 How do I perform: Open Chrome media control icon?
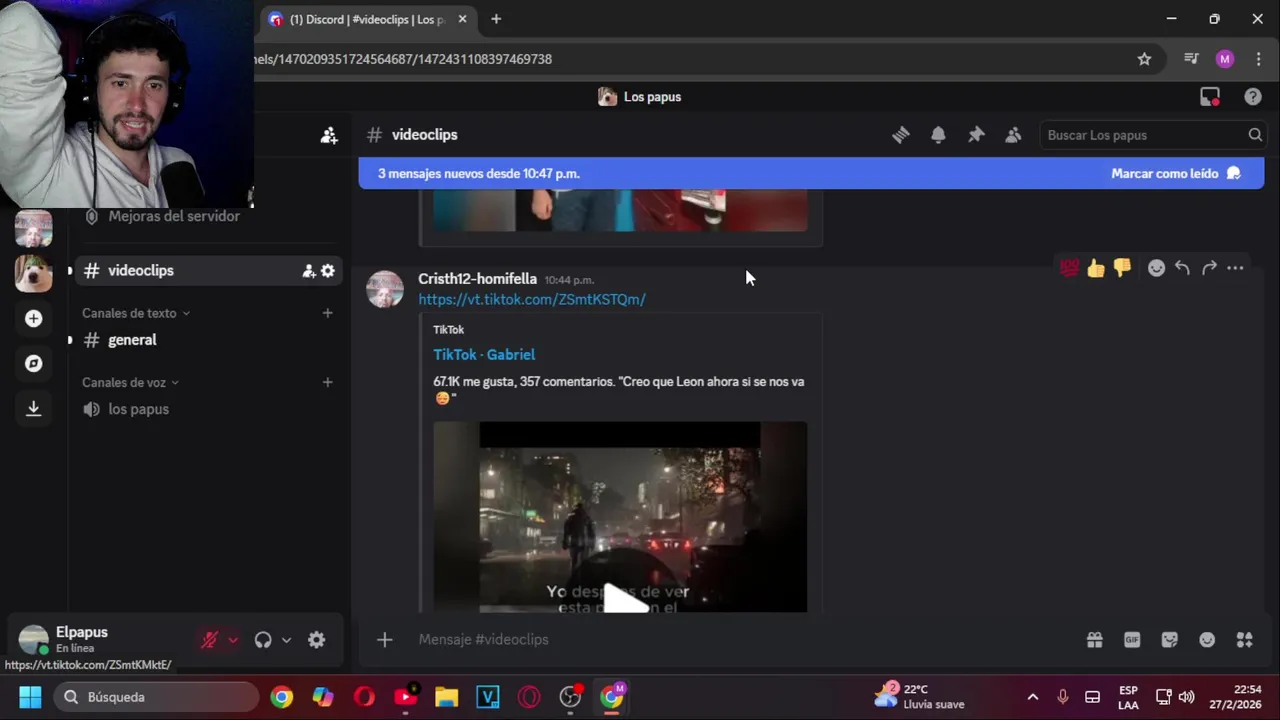pos(1191,59)
